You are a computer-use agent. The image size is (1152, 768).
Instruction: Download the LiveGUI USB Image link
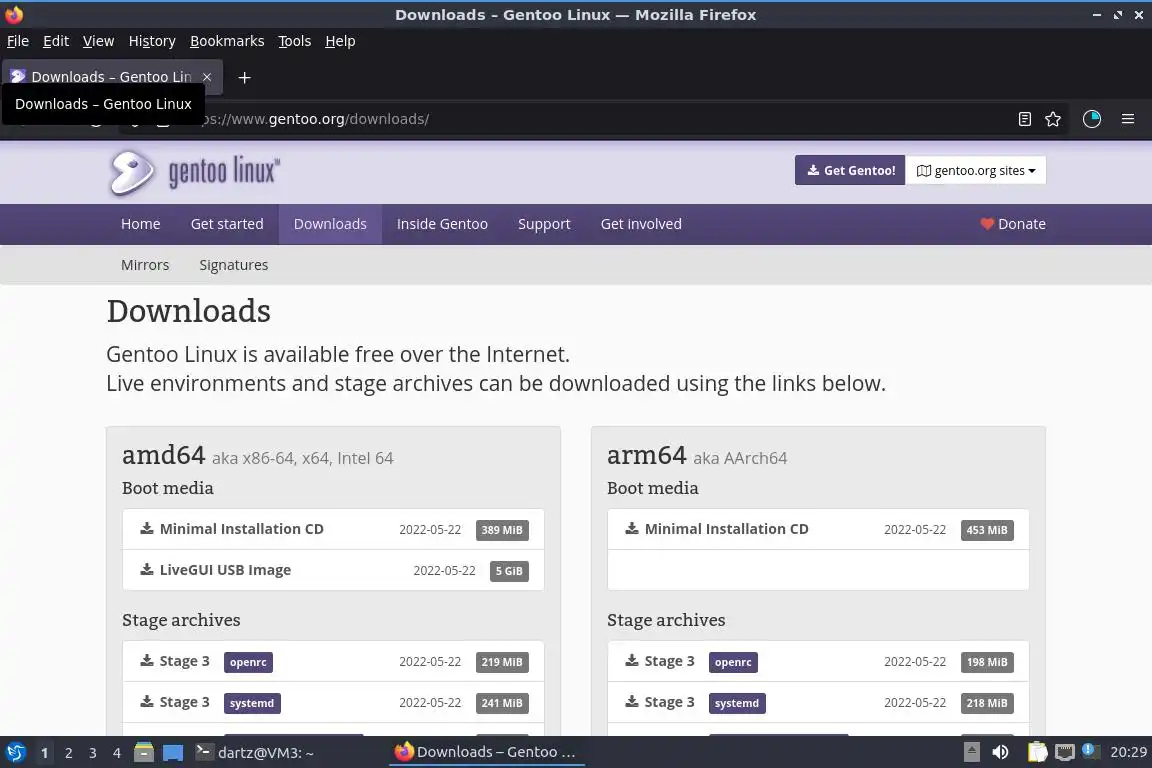click(225, 570)
